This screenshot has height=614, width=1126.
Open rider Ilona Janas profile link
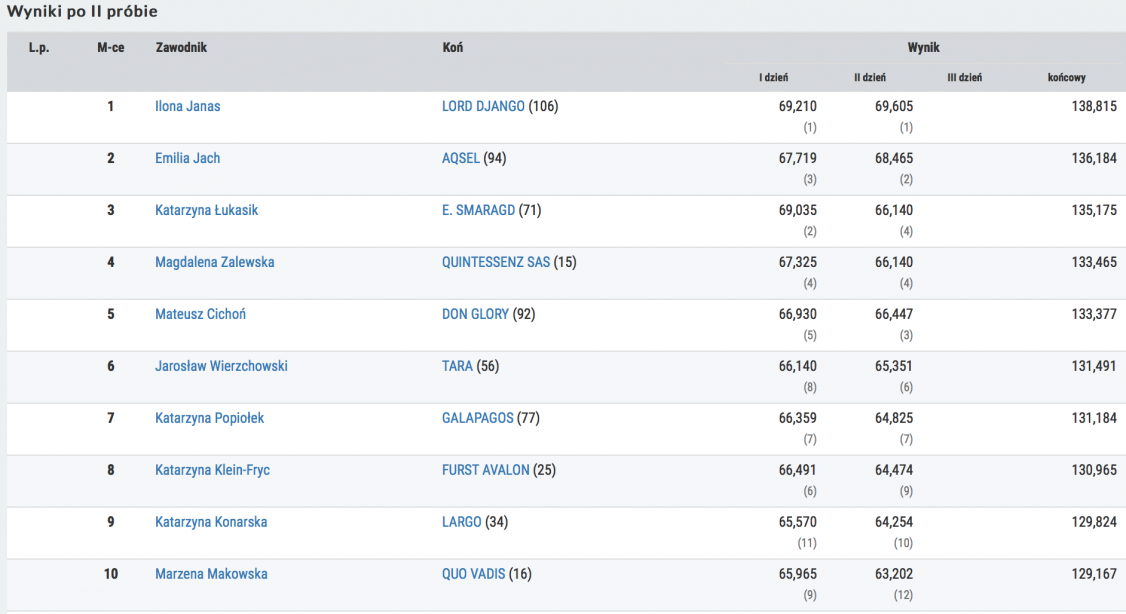click(x=188, y=106)
